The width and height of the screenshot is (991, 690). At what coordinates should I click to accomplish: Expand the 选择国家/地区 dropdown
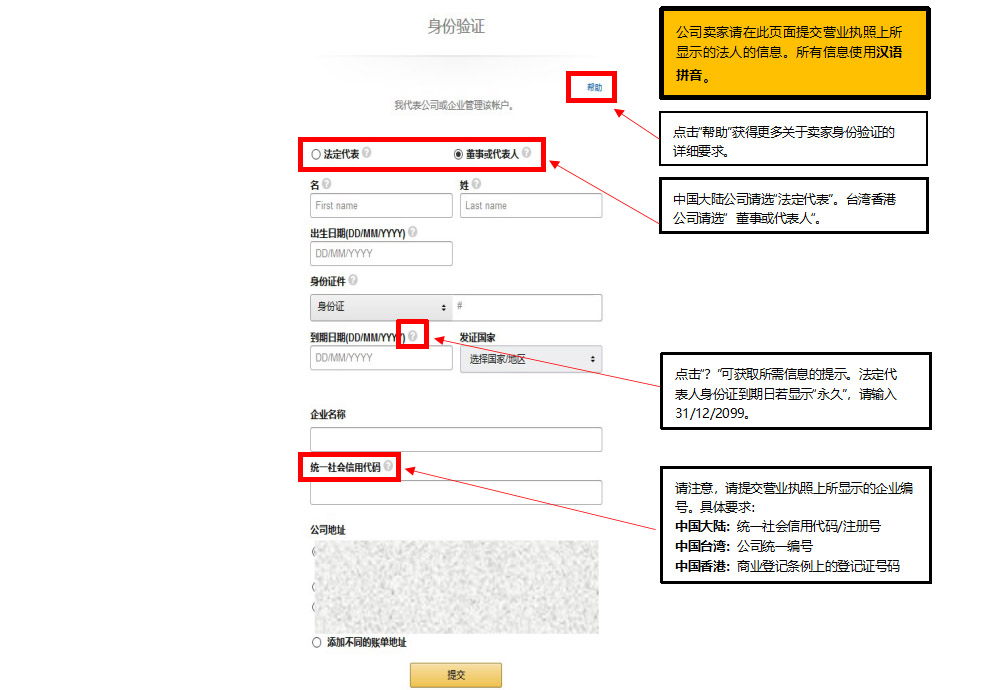[530, 358]
